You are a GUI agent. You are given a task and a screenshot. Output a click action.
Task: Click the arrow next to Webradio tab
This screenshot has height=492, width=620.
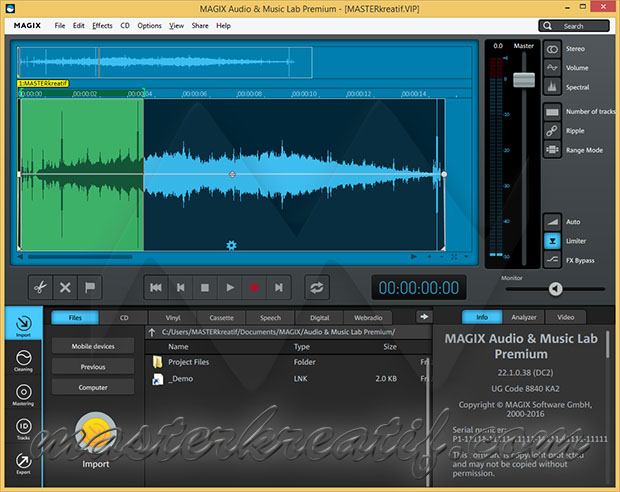pyautogui.click(x=424, y=317)
